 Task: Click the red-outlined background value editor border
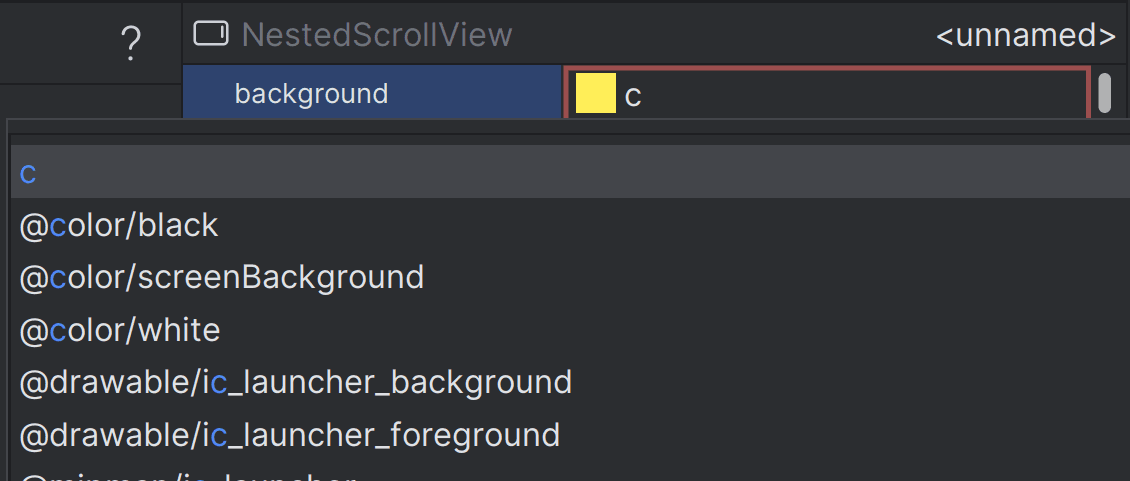pos(826,70)
